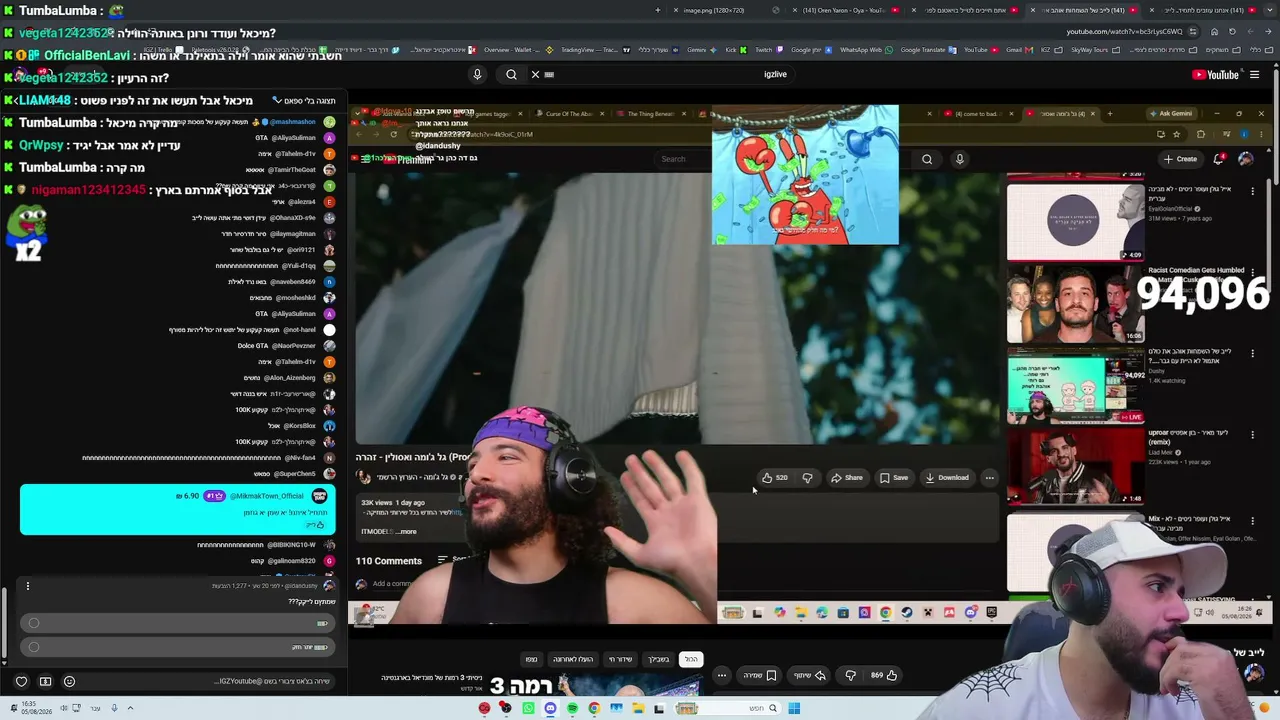
Task: Open the 'Racist Comedian Gets Humbled' thumbnail
Action: 1075,305
